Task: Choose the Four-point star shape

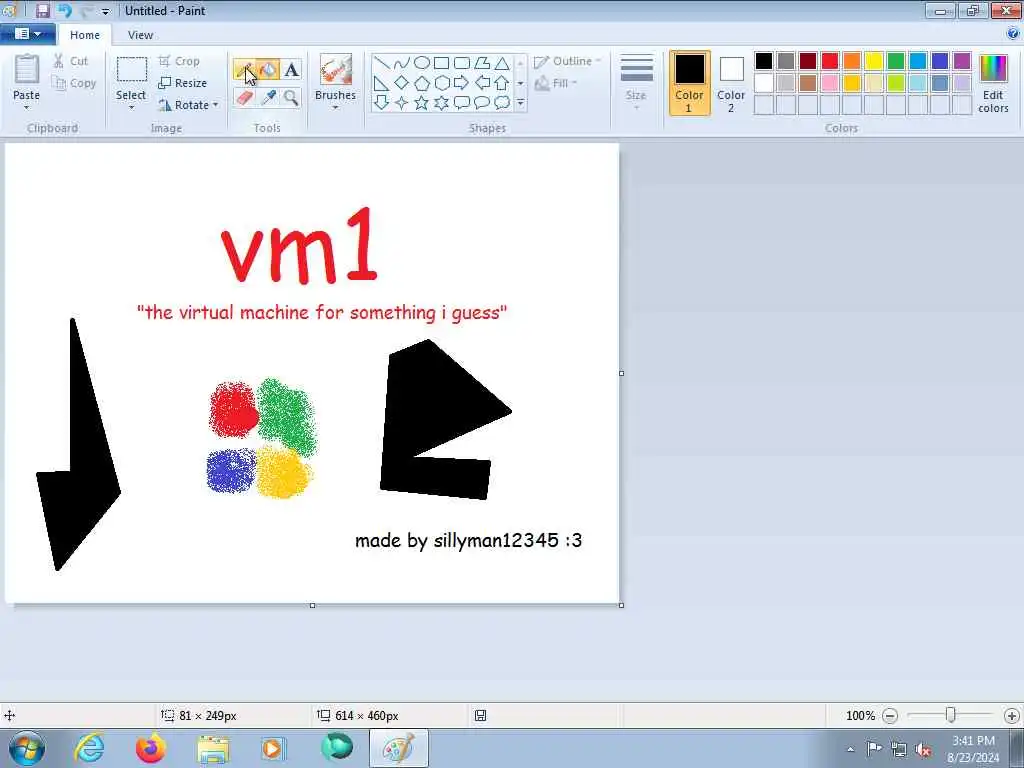Action: (x=402, y=103)
